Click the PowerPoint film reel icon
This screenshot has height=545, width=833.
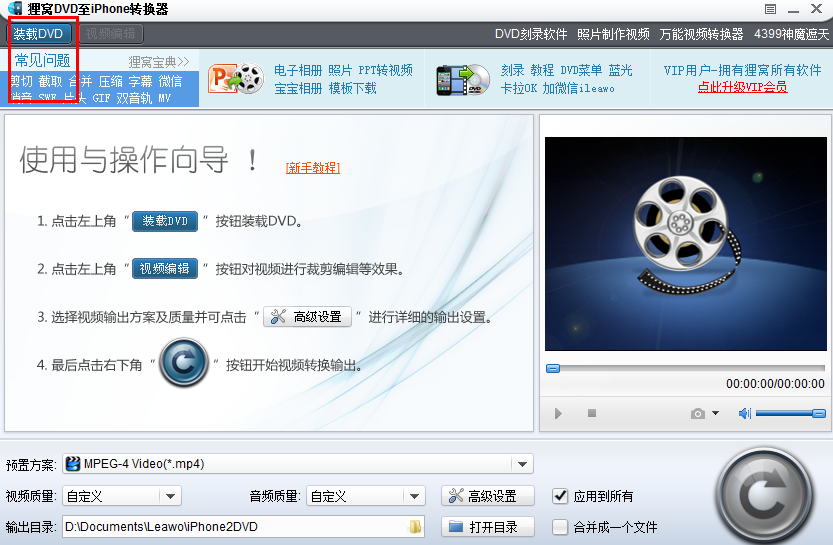235,79
